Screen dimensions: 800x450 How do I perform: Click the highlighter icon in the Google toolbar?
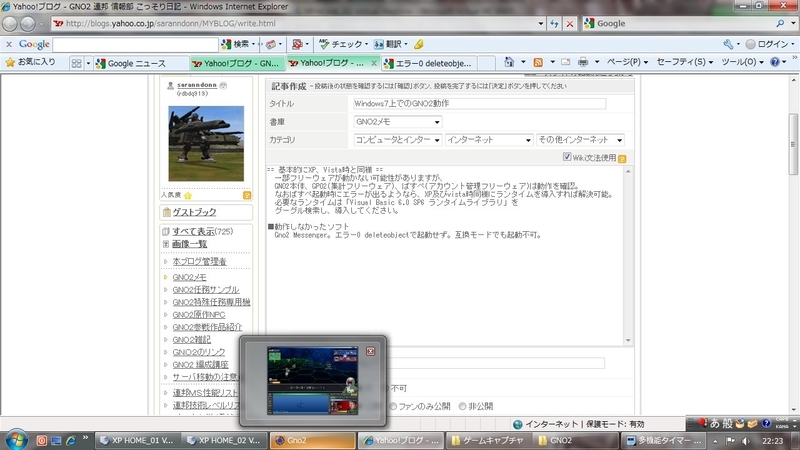pos(419,44)
